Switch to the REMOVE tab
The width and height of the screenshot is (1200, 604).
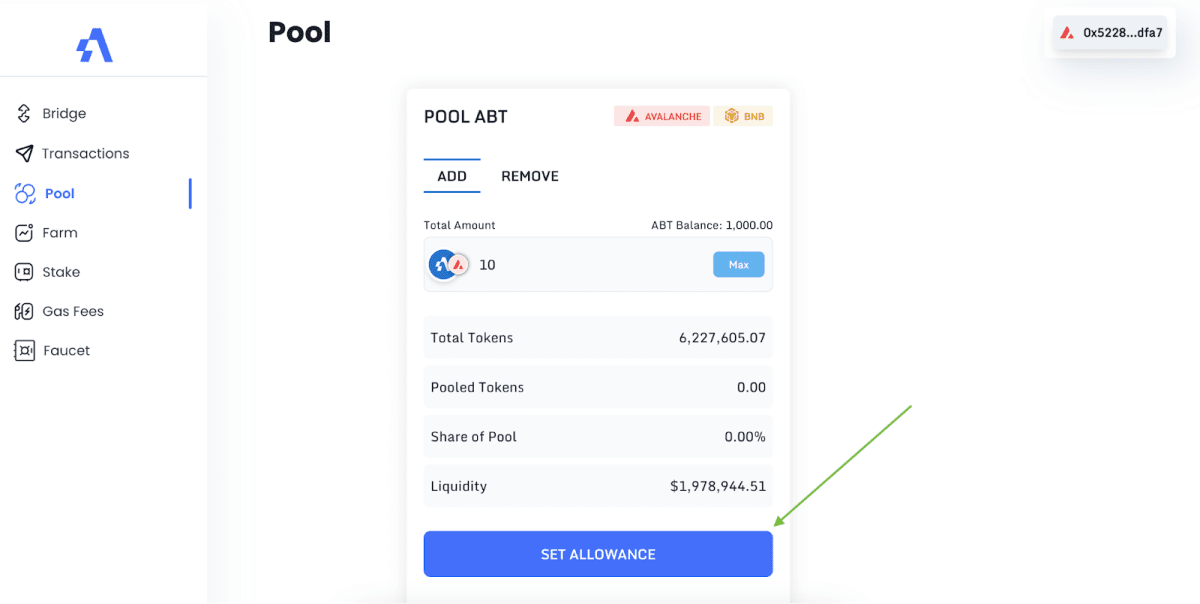pos(529,175)
